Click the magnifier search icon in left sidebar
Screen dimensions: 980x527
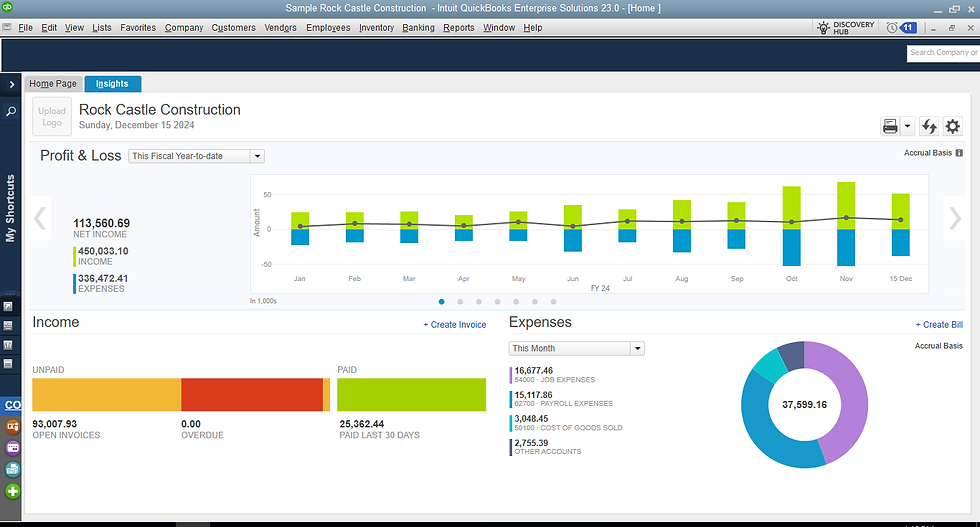11,111
